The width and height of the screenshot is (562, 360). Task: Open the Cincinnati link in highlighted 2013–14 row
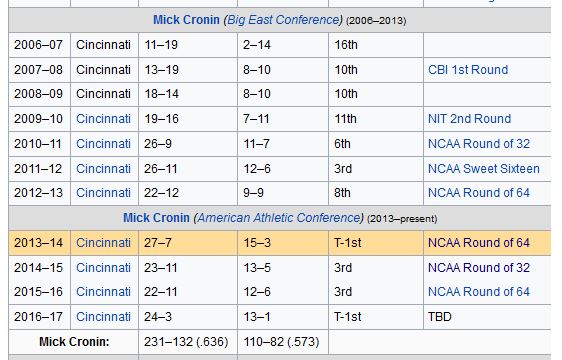103,243
